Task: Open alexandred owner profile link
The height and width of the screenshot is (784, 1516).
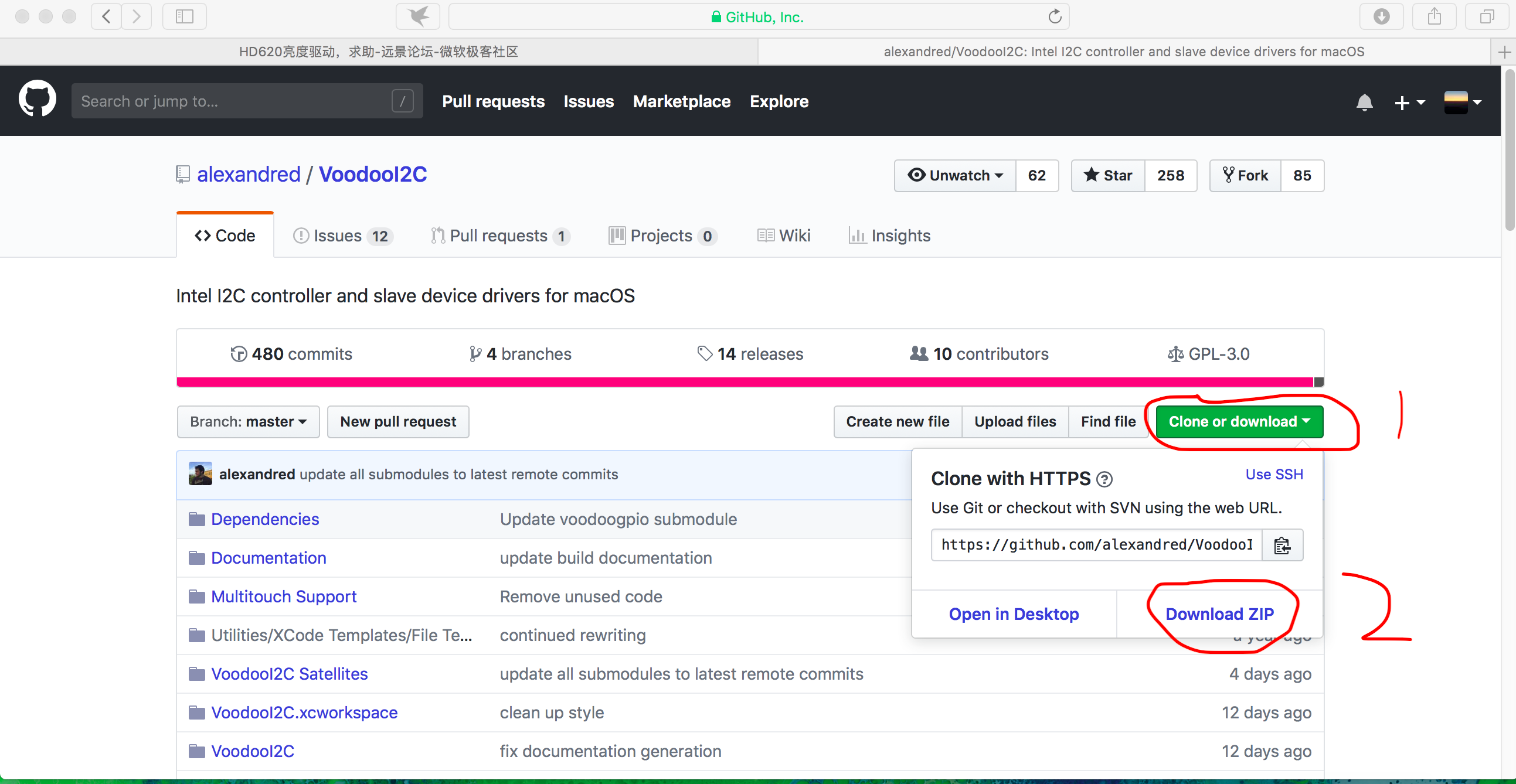Action: click(249, 175)
